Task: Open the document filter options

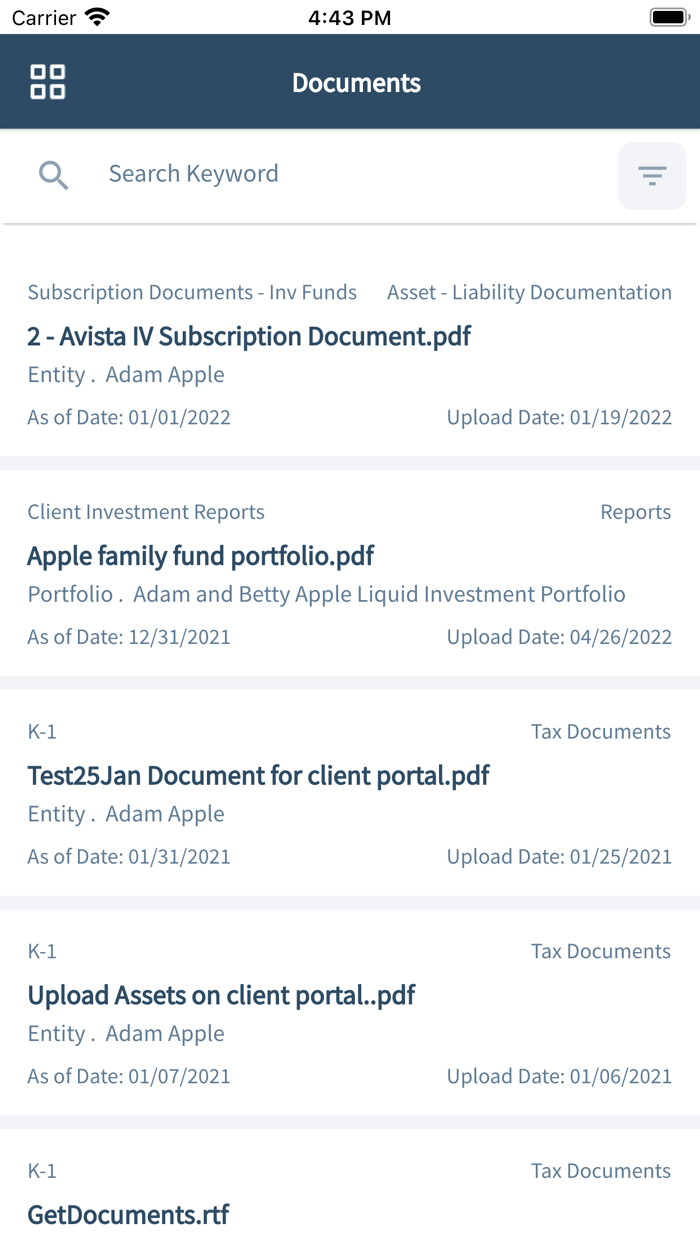Action: pyautogui.click(x=652, y=176)
